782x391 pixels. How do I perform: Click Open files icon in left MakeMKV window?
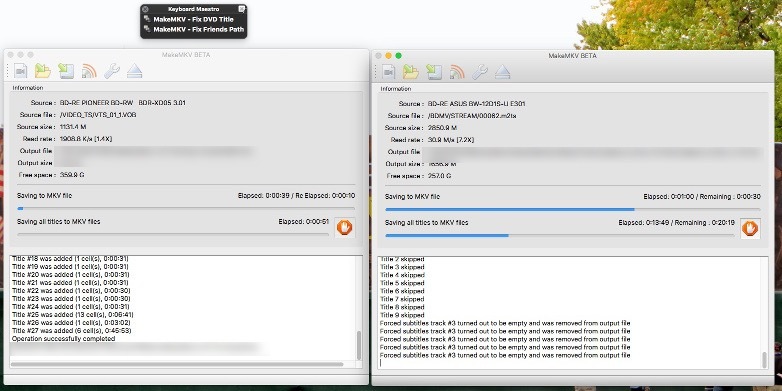tap(43, 71)
